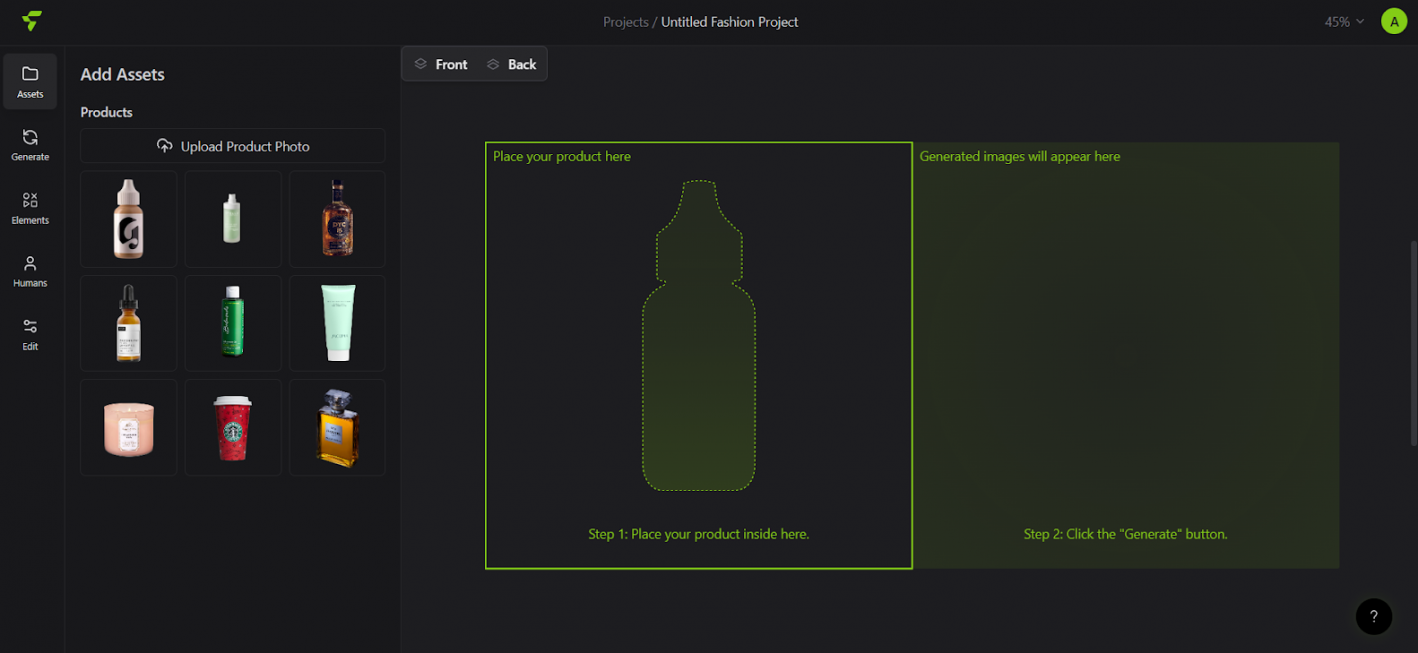Click the generated images preview area
Image resolution: width=1418 pixels, height=653 pixels.
(1127, 355)
